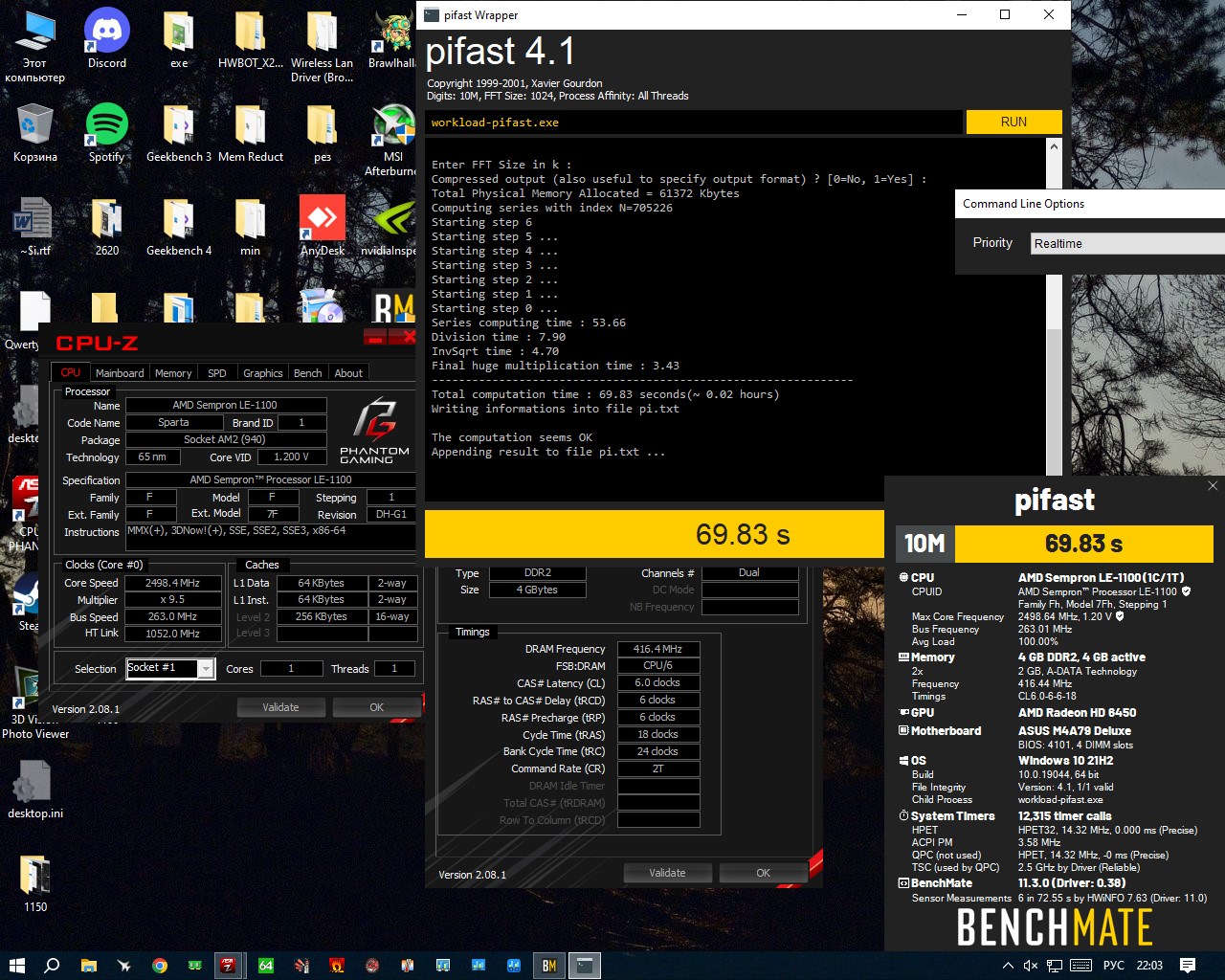Open the Spotify desktop shortcut
The image size is (1225, 980).
(107, 133)
